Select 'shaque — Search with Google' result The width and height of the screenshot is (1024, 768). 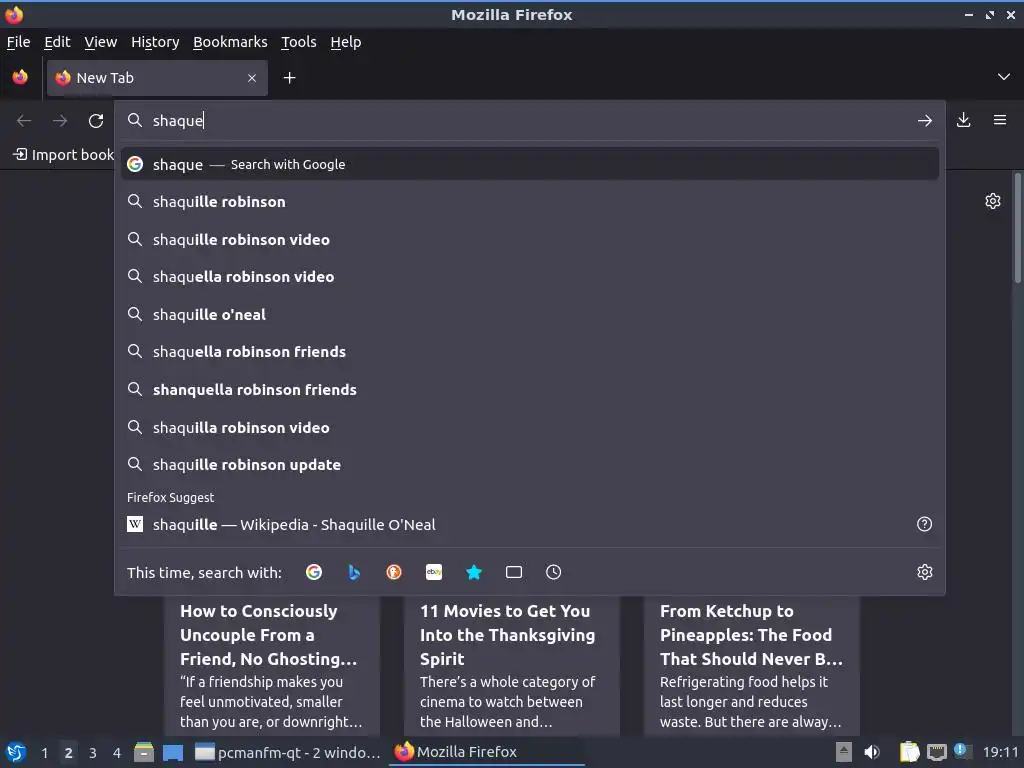530,165
